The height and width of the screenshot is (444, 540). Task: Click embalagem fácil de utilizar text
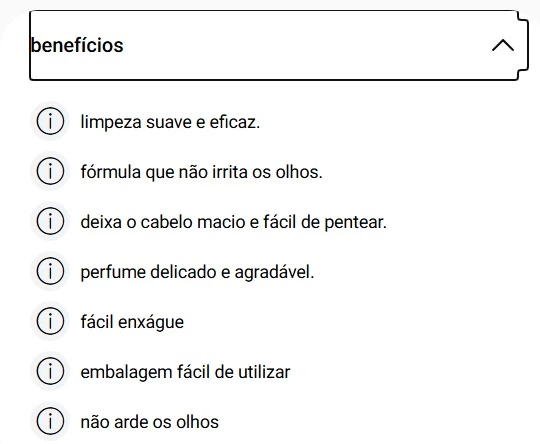pyautogui.click(x=185, y=372)
